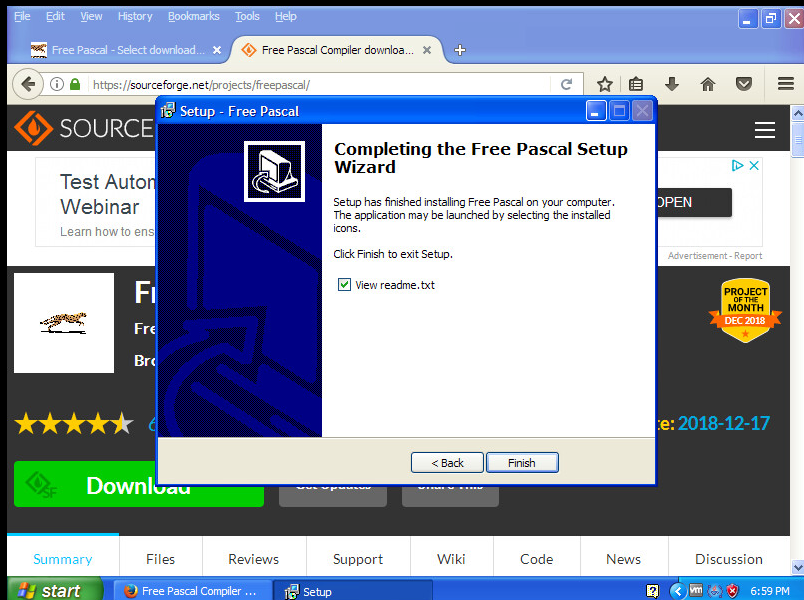
Task: Select the Code tab
Action: tap(536, 558)
